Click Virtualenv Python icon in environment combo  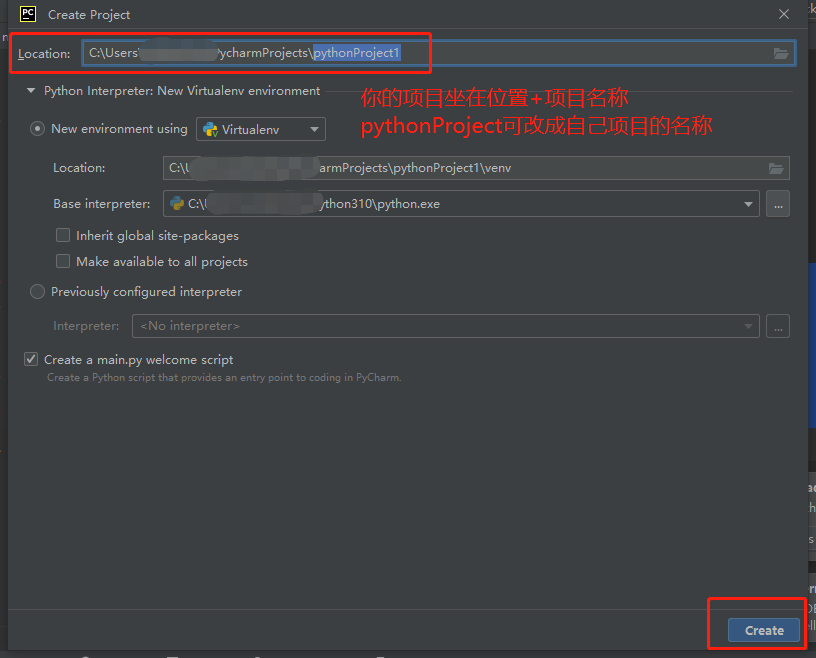tap(210, 130)
